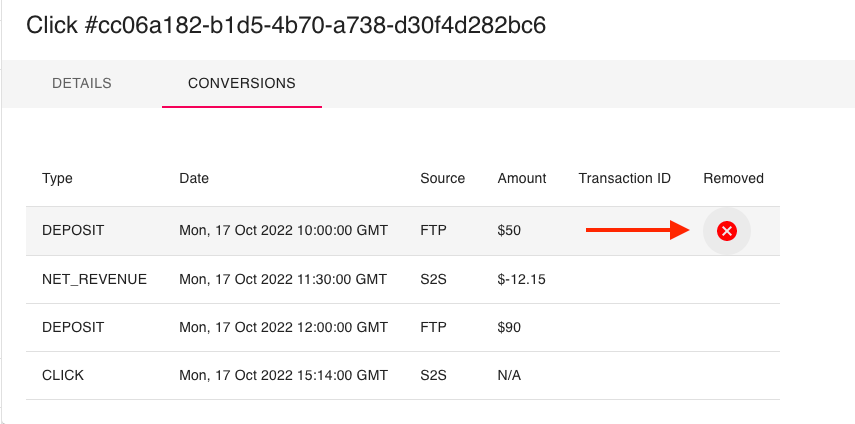The width and height of the screenshot is (855, 424).
Task: Click the $50 amount cell
Action: click(509, 231)
